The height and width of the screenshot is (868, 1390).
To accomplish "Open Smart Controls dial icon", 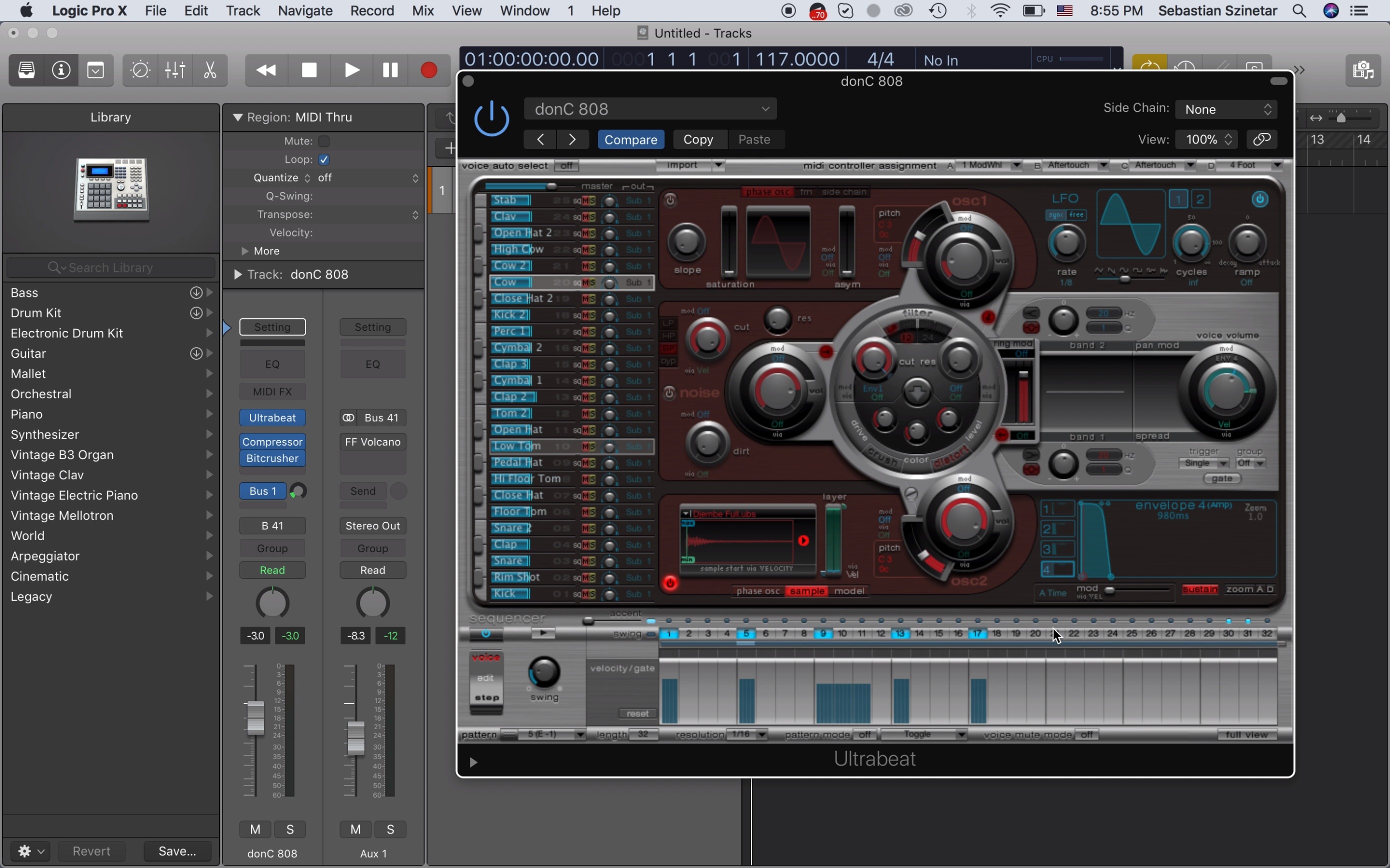I will (x=140, y=70).
